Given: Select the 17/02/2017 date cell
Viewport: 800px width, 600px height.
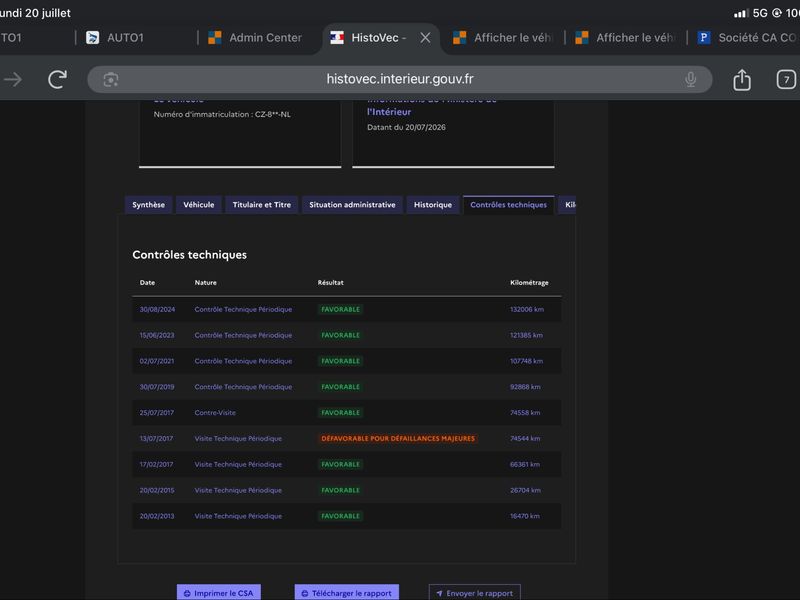Looking at the screenshot, I should point(156,464).
